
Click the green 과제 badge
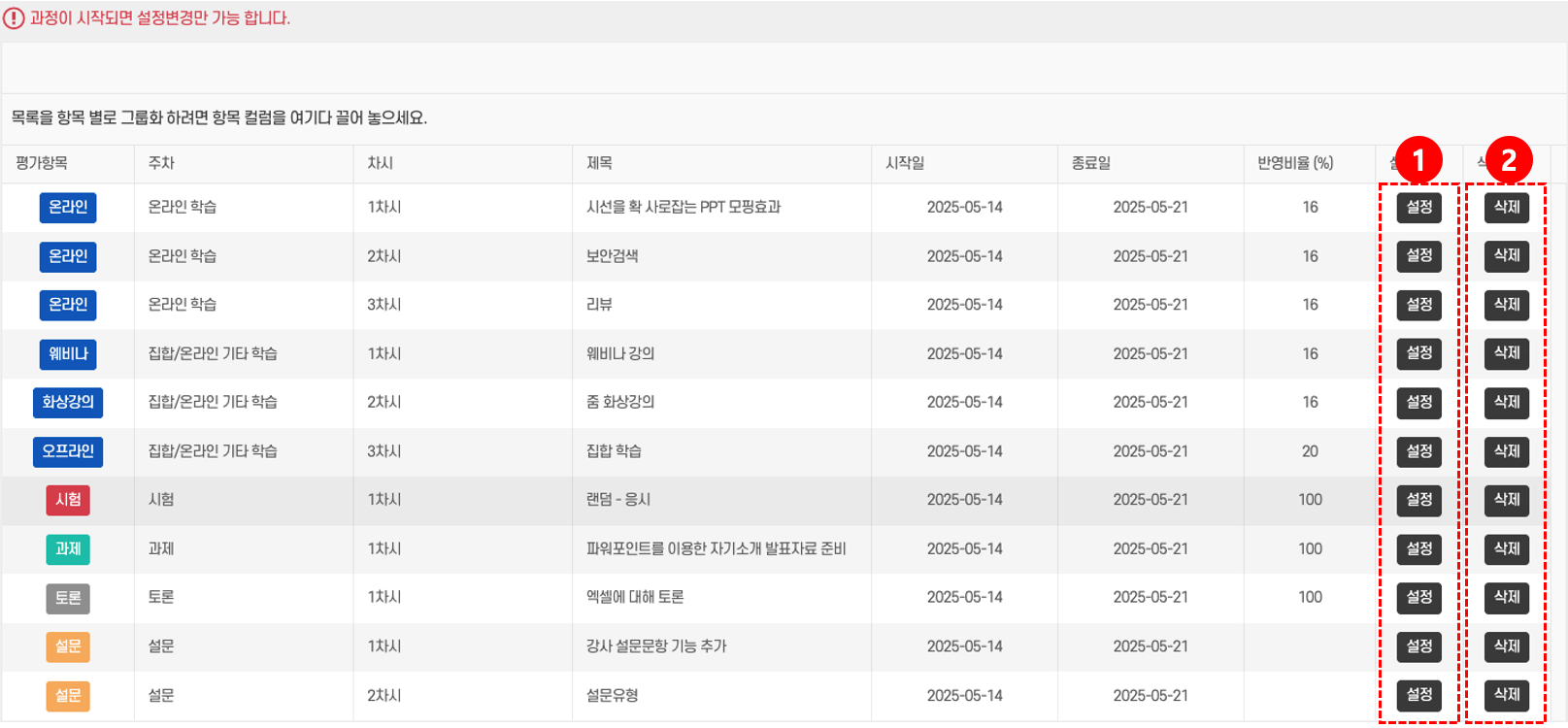point(68,549)
